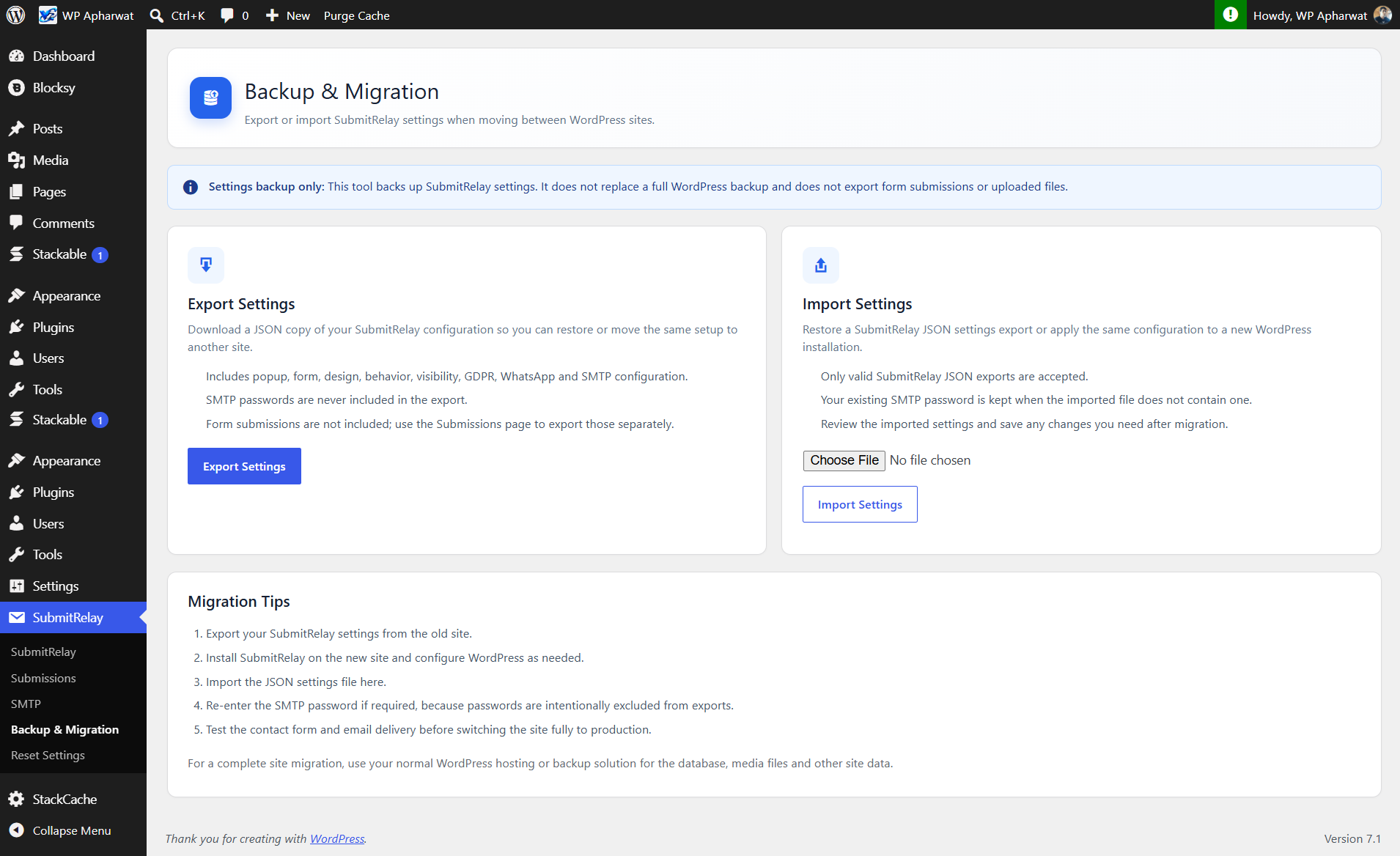Click the plus New icon
The image size is (1400, 856).
click(272, 15)
